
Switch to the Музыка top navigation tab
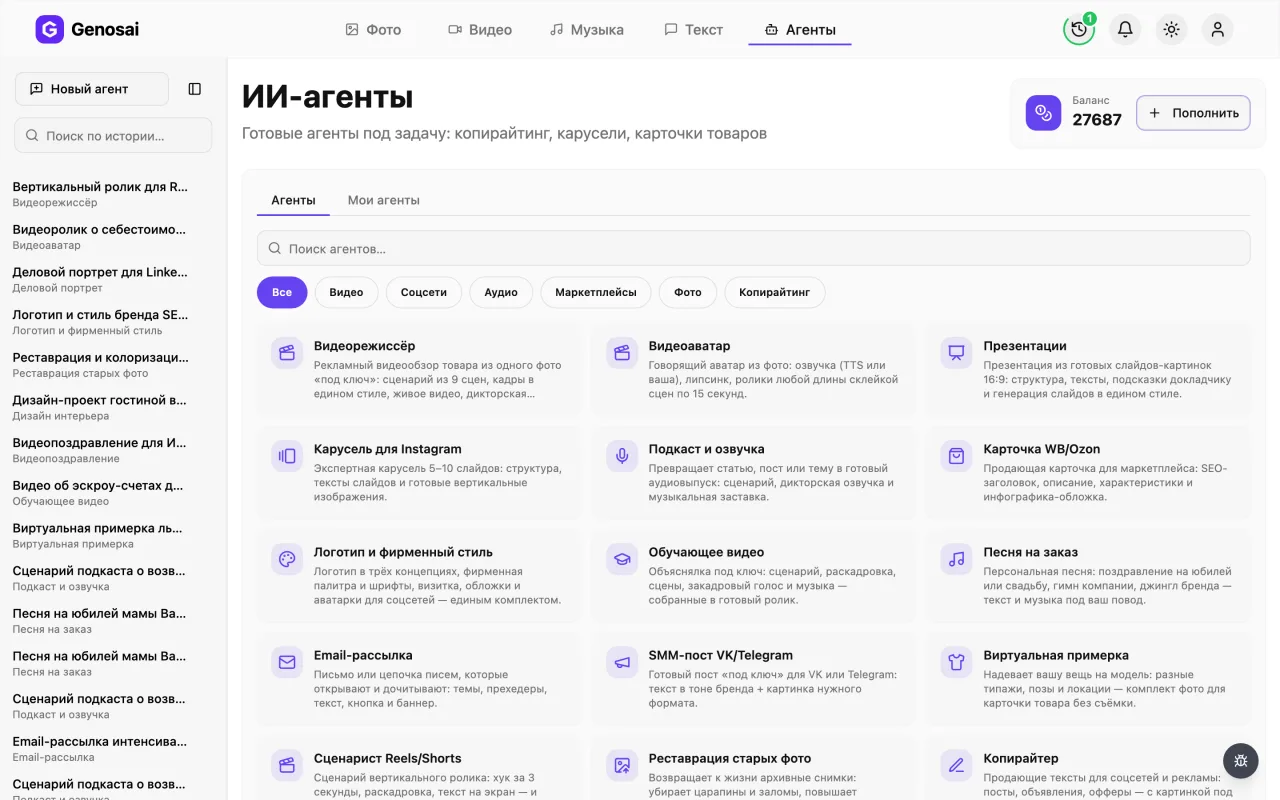pos(587,30)
